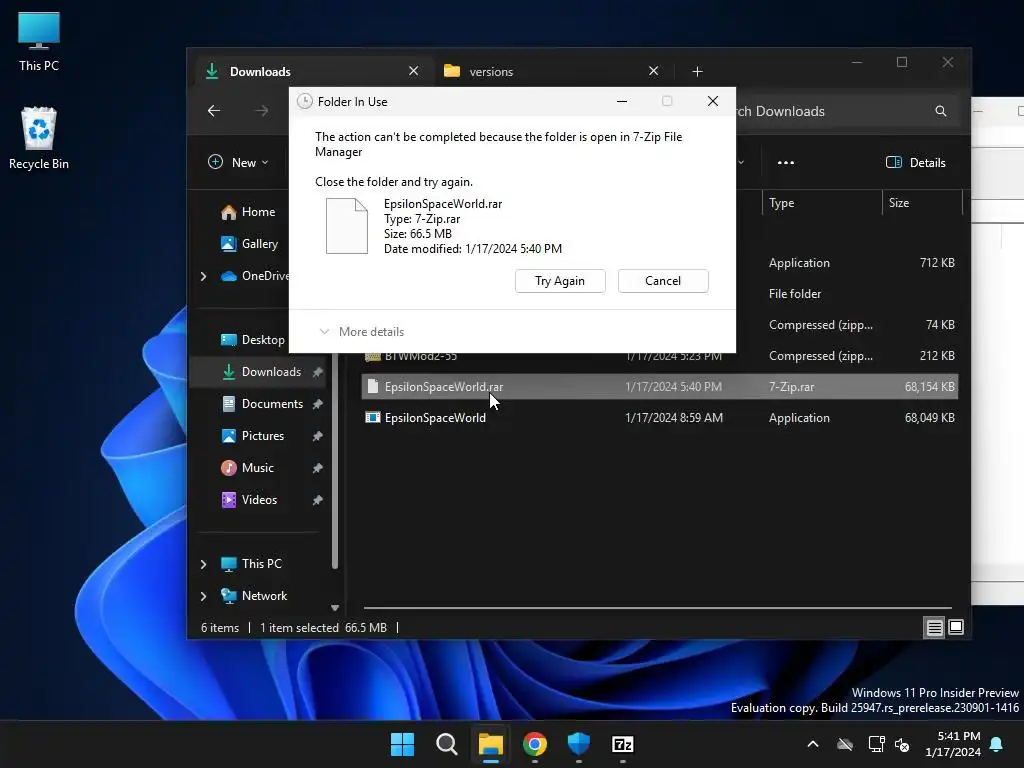Click Cancel in Folder In Use dialog
This screenshot has width=1024, height=768.
coord(663,281)
